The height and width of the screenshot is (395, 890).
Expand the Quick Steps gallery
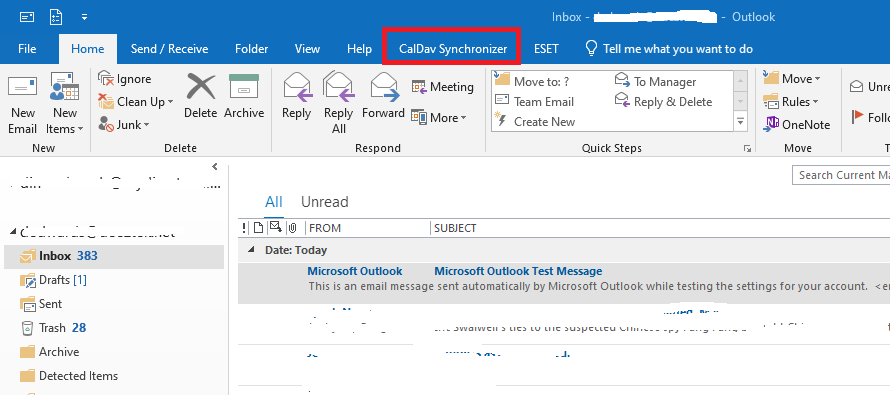[x=740, y=121]
